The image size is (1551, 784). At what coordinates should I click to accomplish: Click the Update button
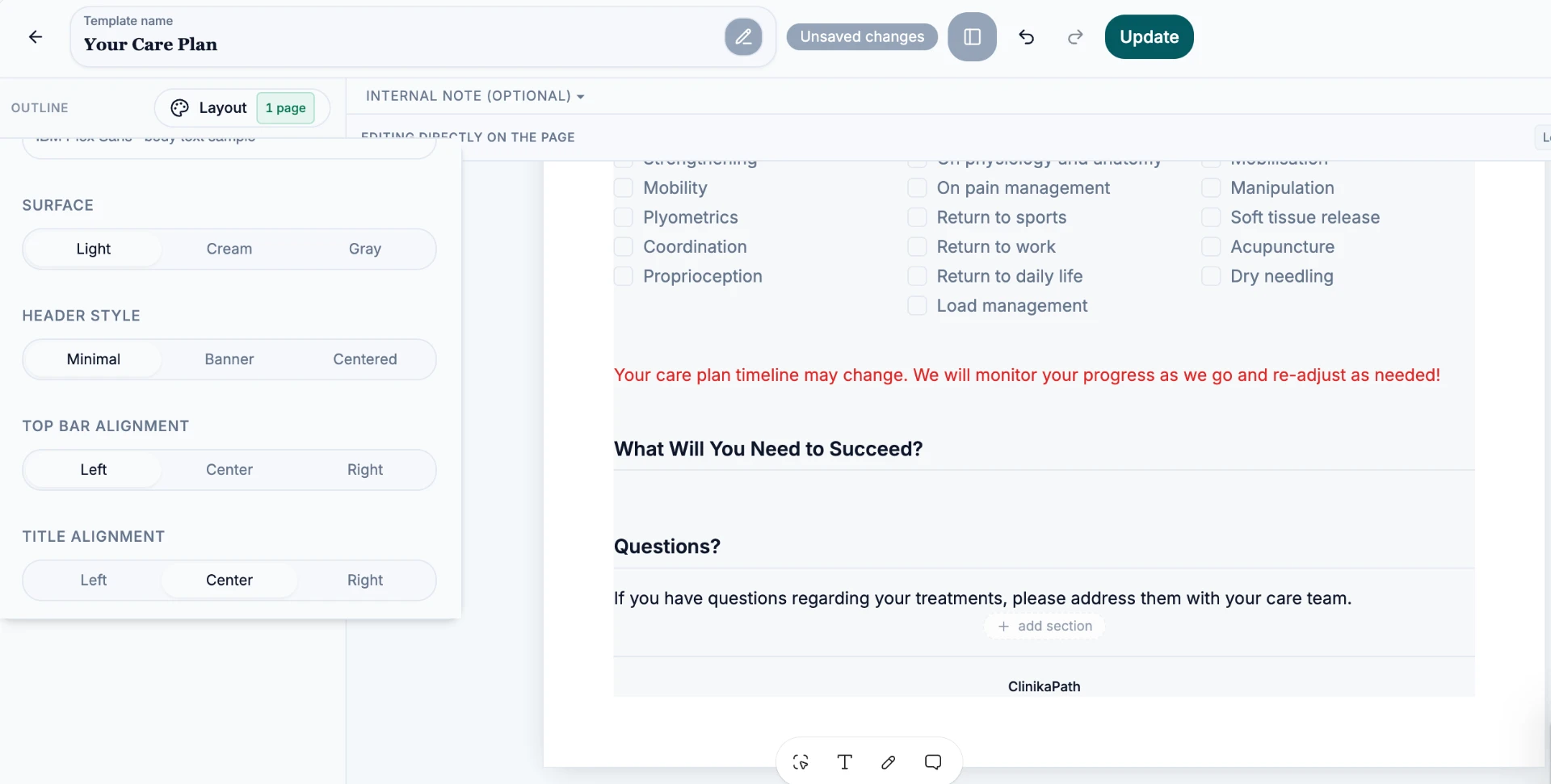coord(1149,37)
